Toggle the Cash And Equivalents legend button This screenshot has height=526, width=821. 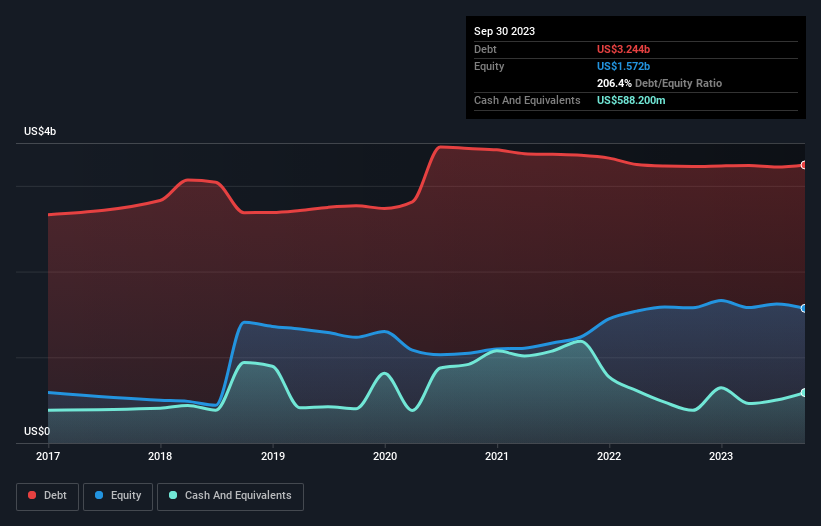click(230, 496)
